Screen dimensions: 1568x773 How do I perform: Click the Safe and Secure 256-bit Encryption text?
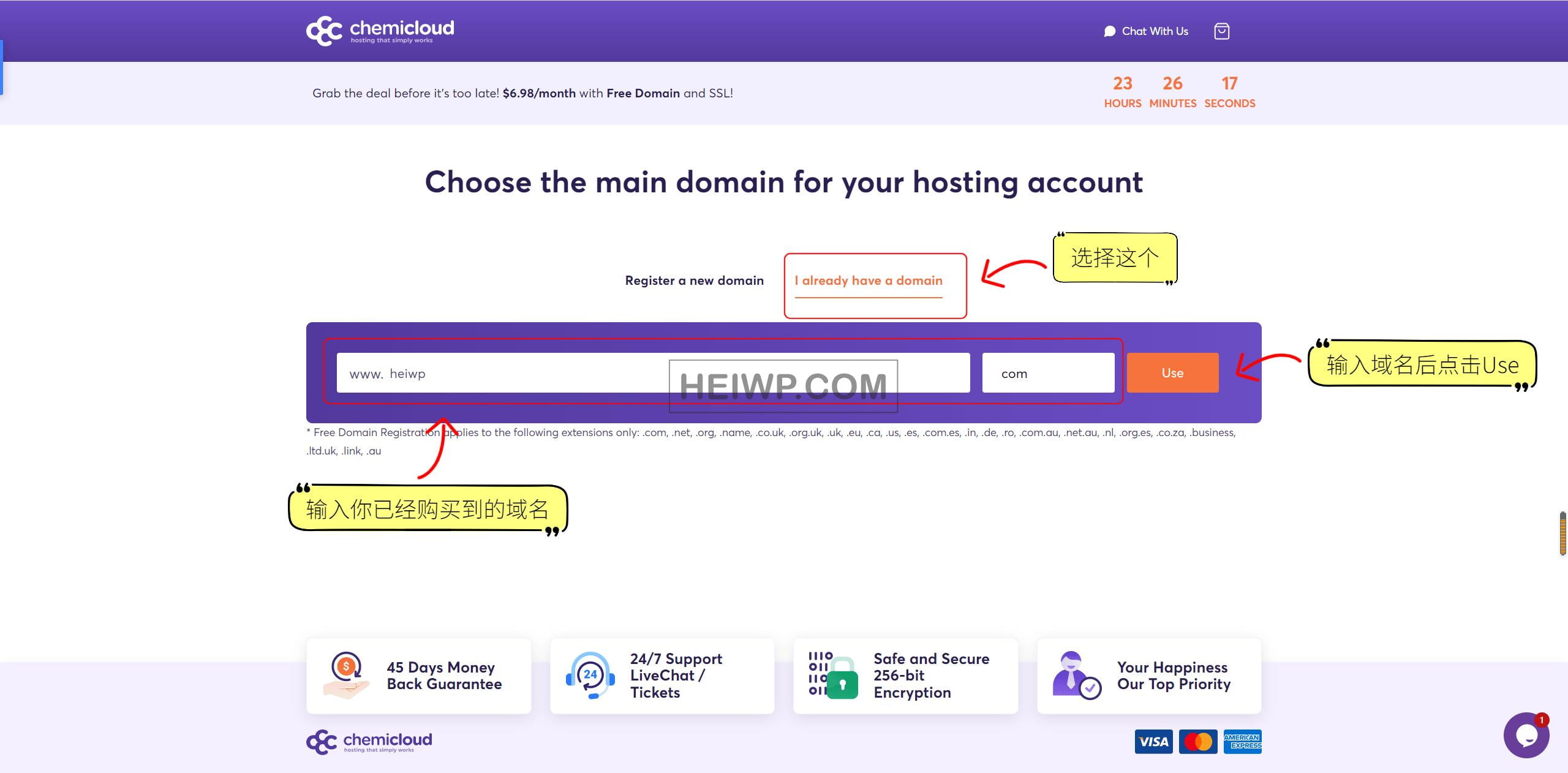pos(931,676)
